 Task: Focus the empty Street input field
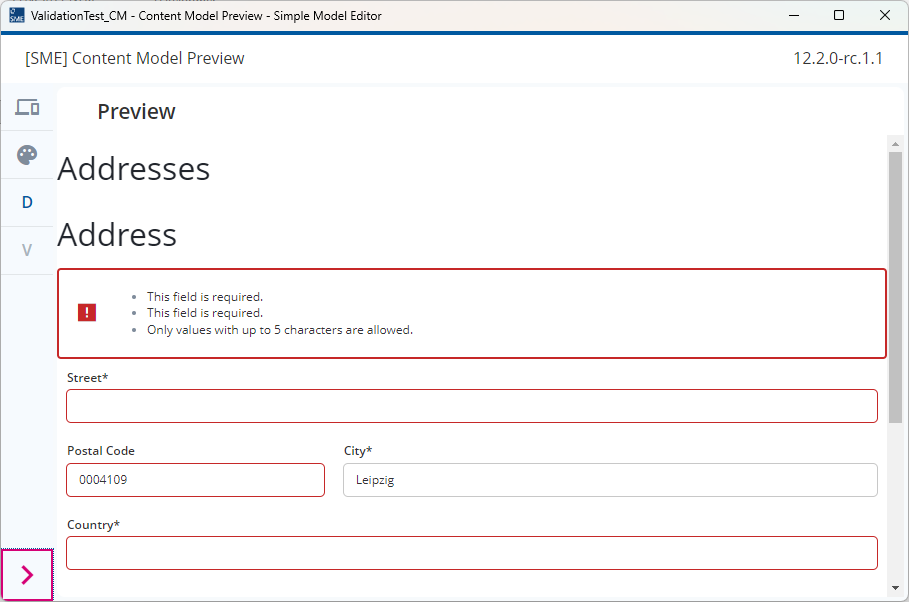[x=472, y=406]
